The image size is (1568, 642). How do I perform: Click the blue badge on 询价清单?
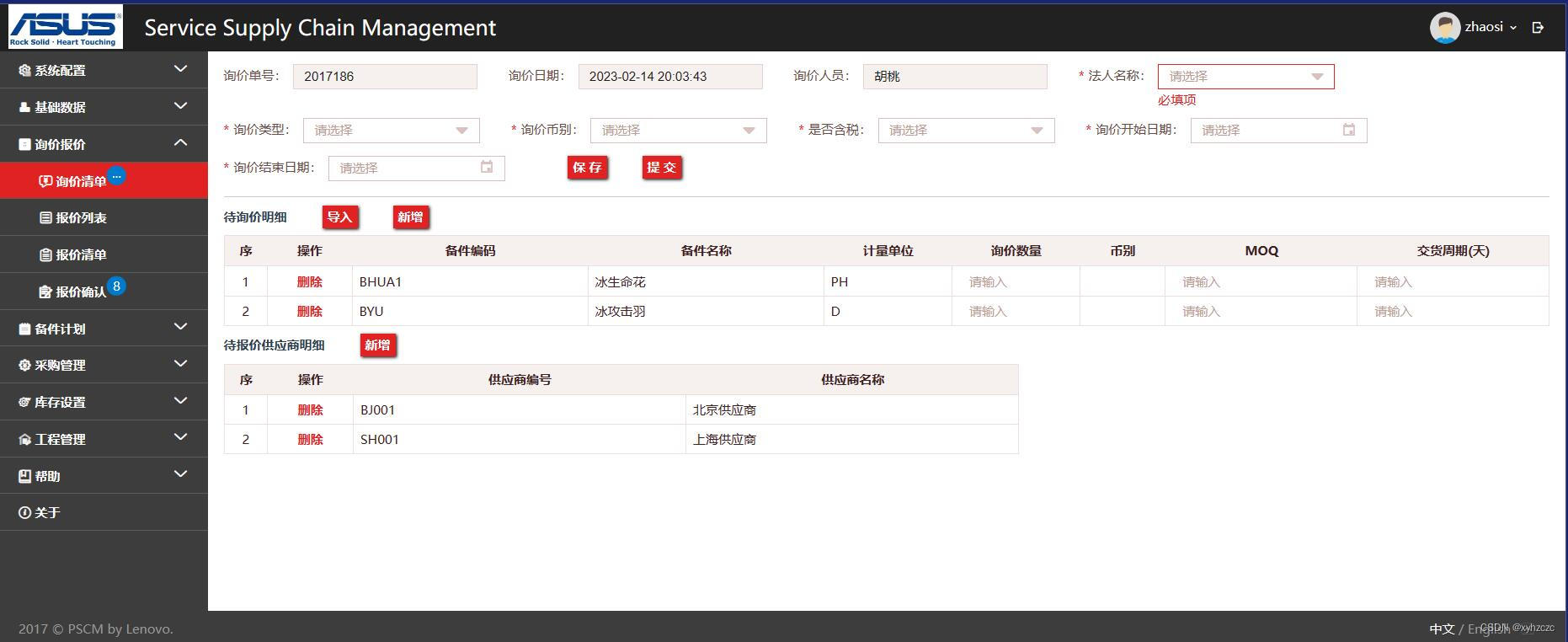tap(117, 176)
